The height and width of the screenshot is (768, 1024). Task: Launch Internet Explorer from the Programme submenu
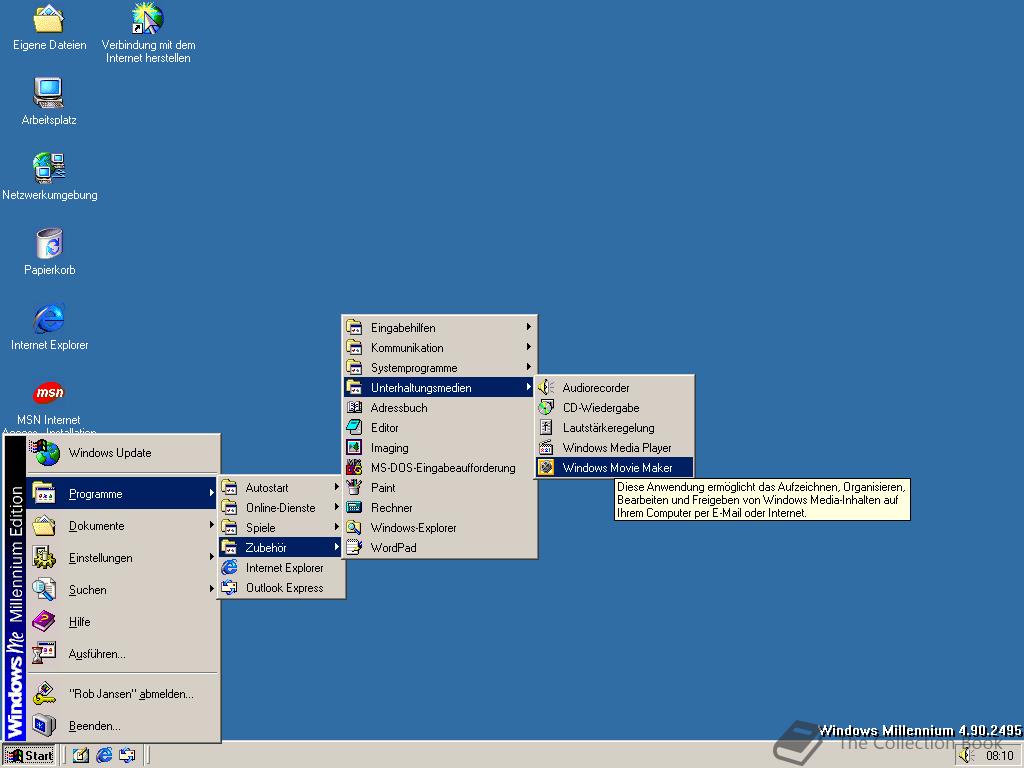point(281,568)
